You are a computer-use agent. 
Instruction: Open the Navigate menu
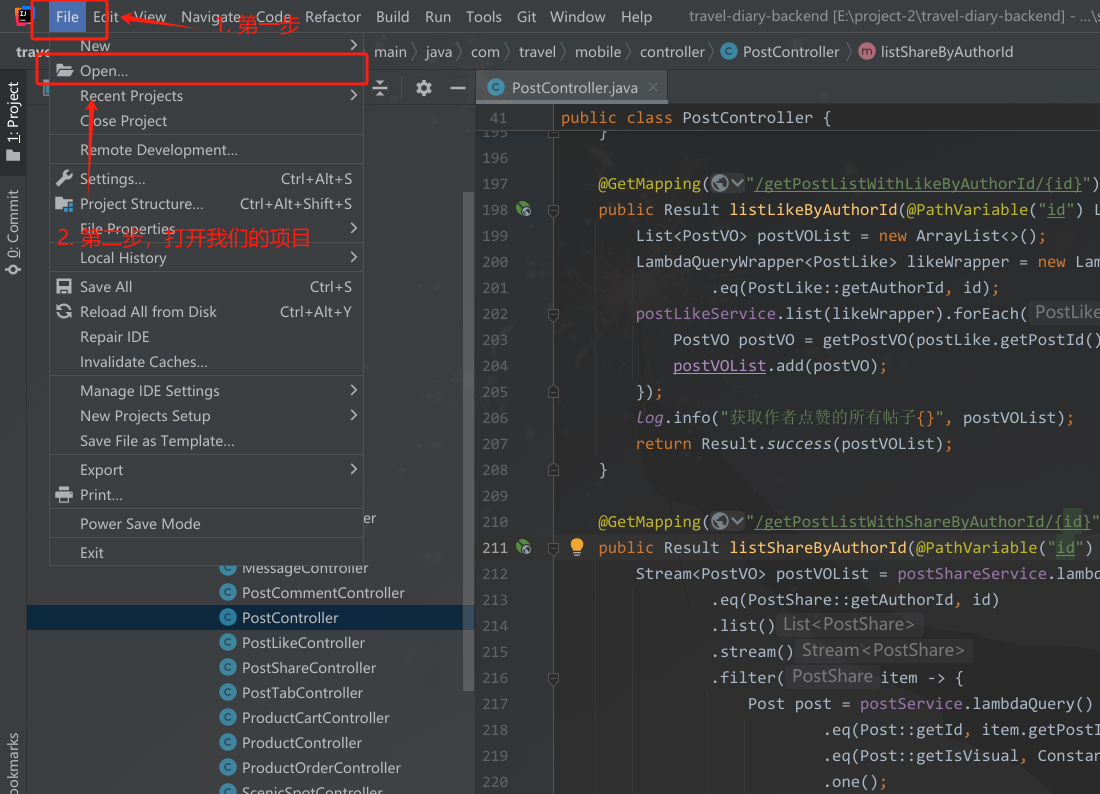pos(211,16)
